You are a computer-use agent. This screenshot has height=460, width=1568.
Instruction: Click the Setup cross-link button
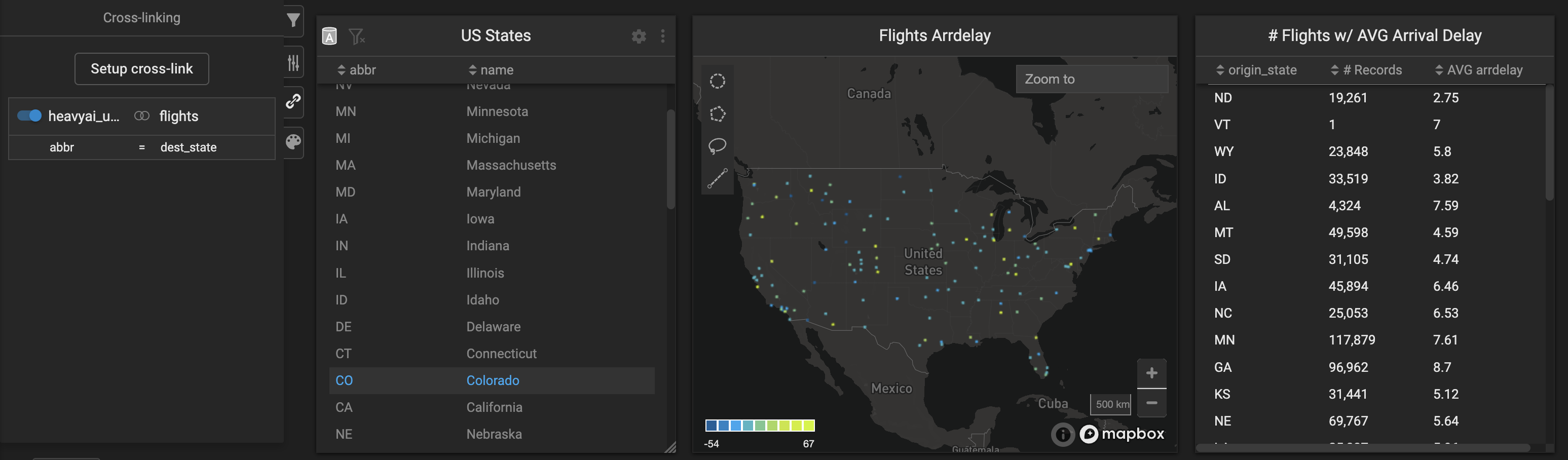[x=142, y=69]
